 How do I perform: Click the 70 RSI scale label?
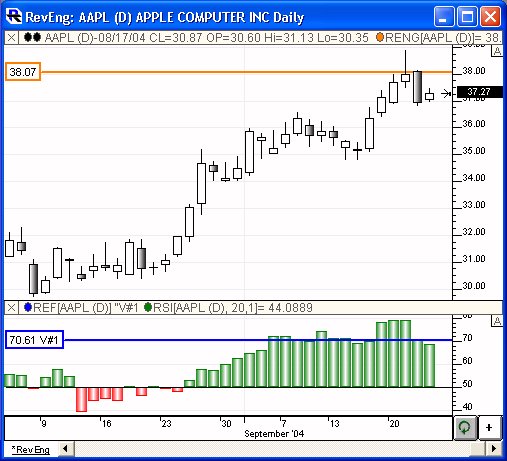(x=467, y=338)
